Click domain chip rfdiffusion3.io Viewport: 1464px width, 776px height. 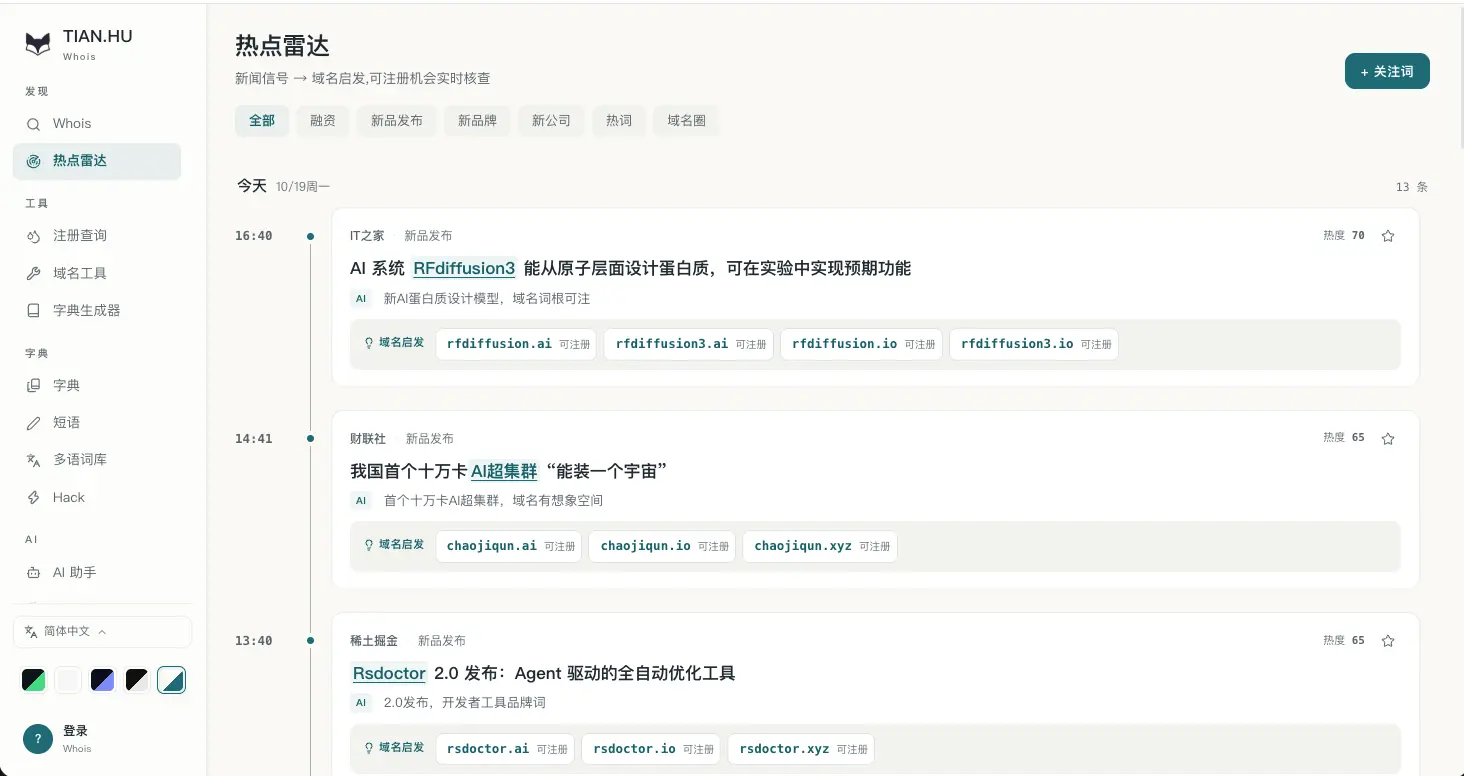1034,344
